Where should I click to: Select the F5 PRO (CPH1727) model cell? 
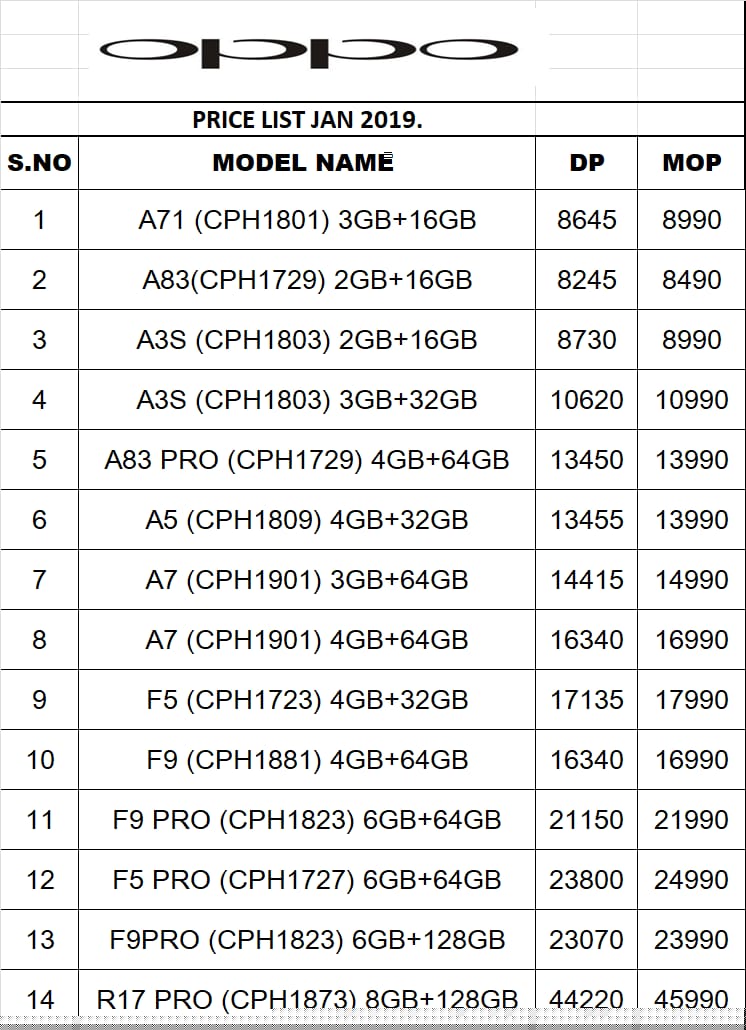point(307,880)
